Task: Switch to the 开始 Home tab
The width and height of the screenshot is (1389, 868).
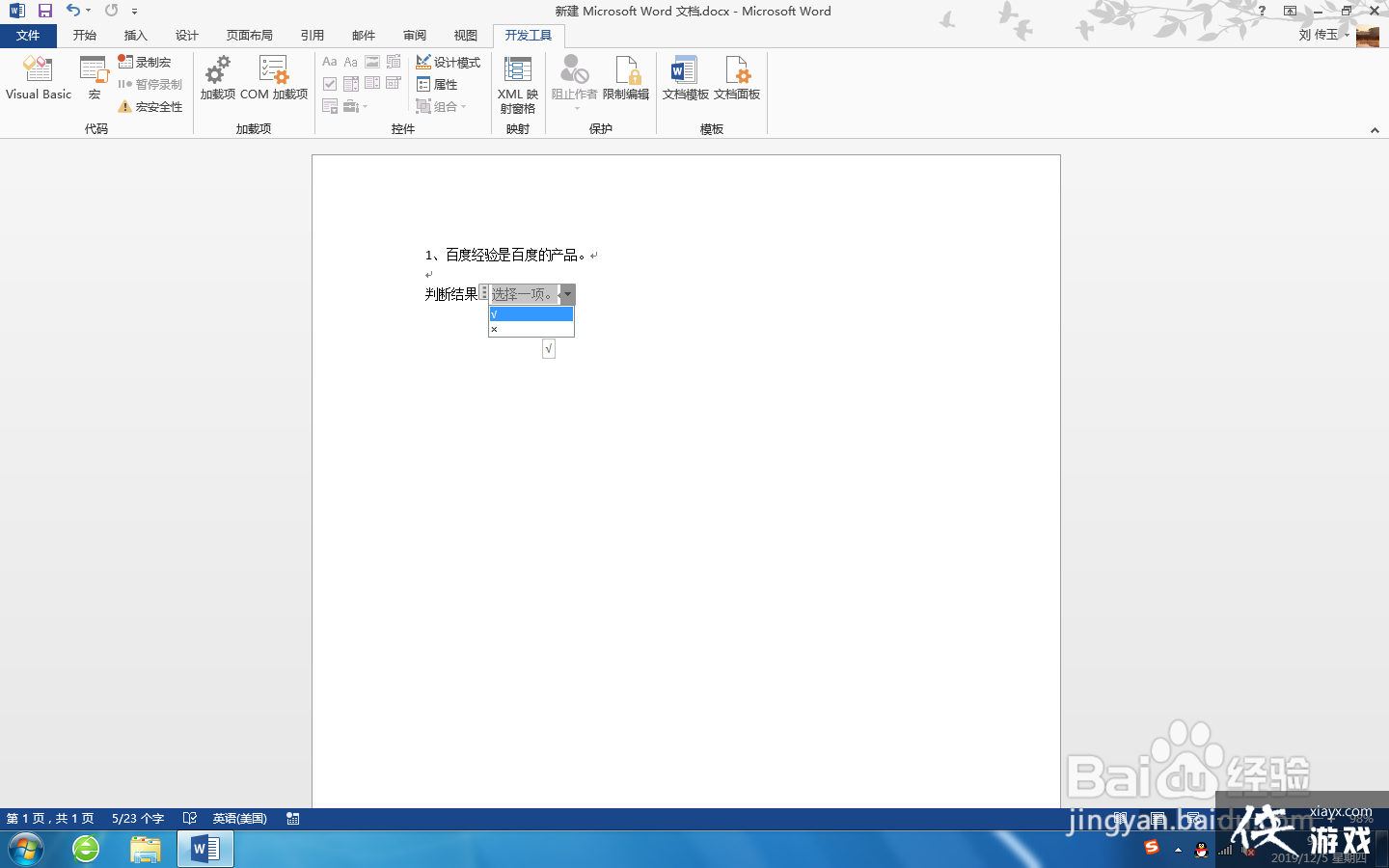Action: pos(85,35)
